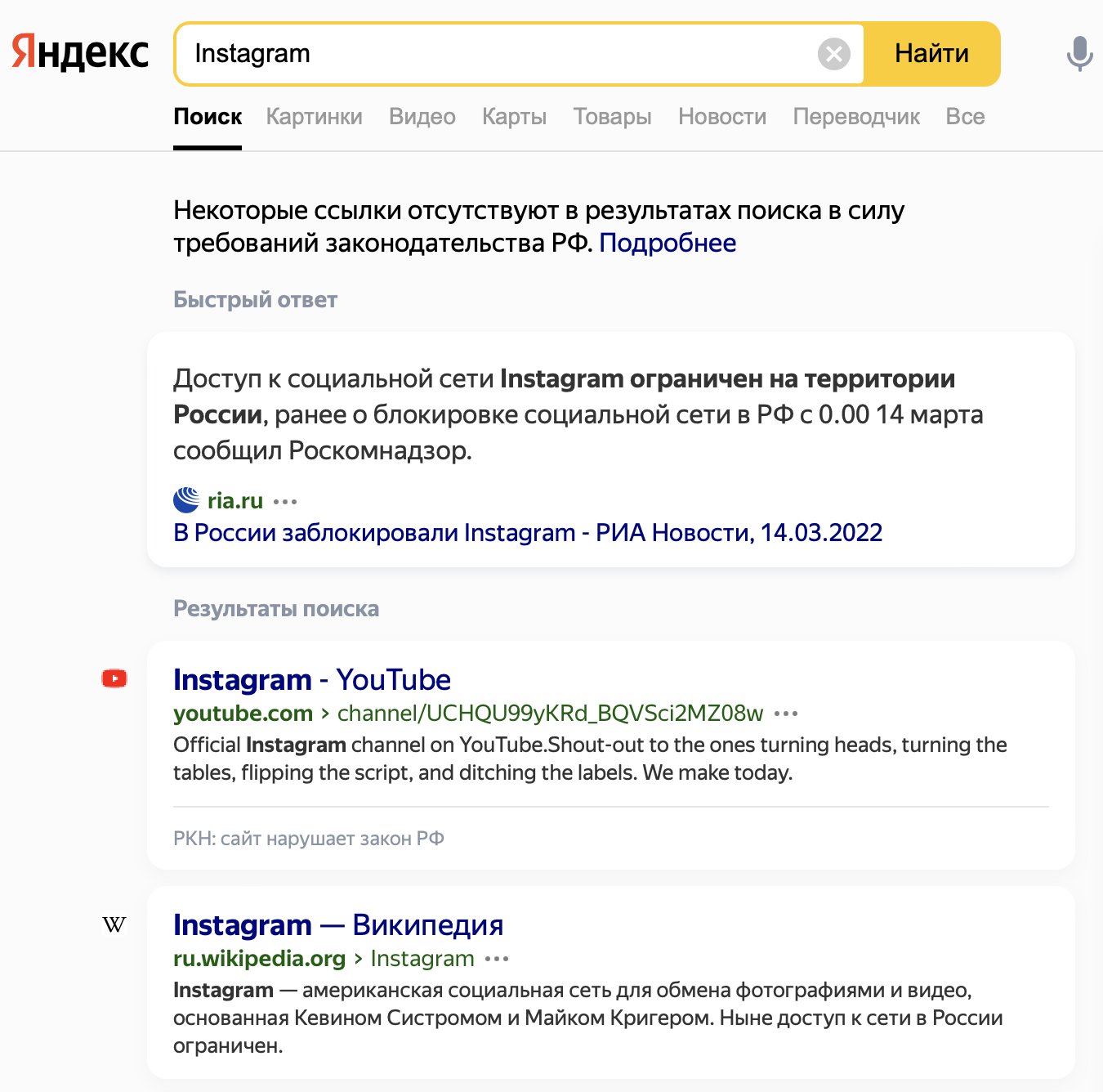The width and height of the screenshot is (1103, 1092).
Task: Open the three-dot menu next to ria.ru
Action: coord(285,501)
